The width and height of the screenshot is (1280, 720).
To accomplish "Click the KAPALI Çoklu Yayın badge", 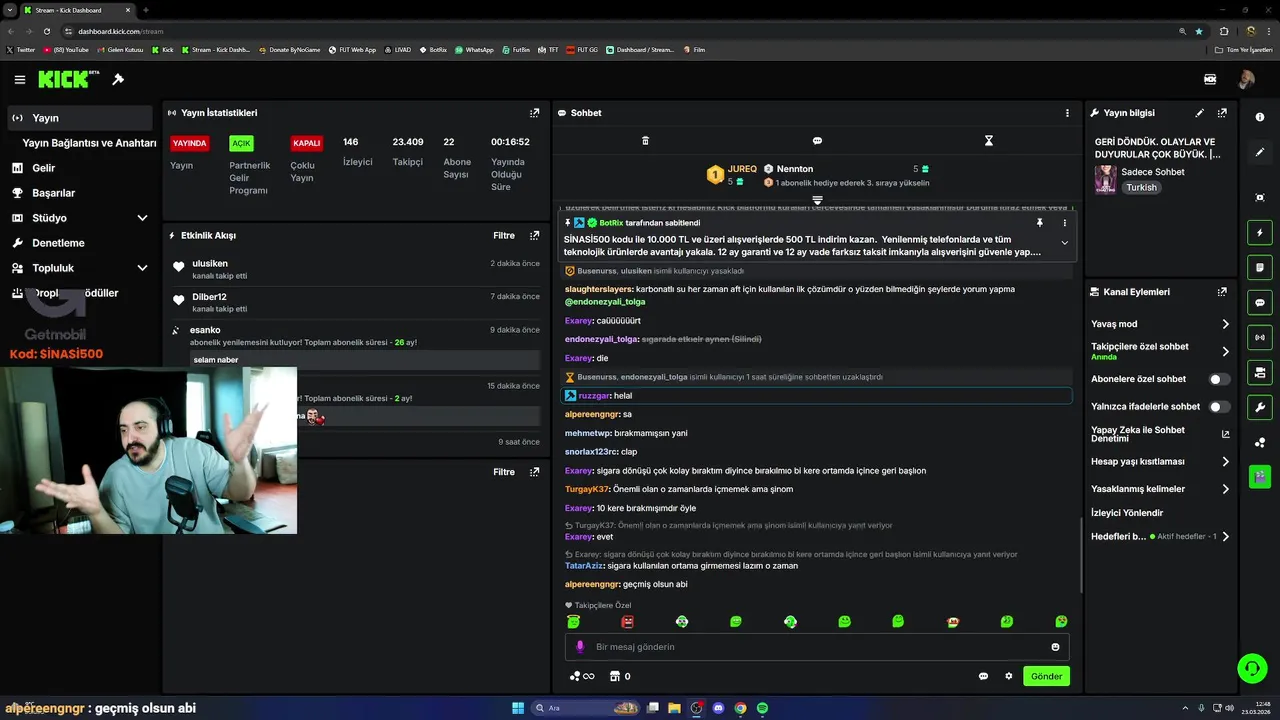I will click(306, 143).
